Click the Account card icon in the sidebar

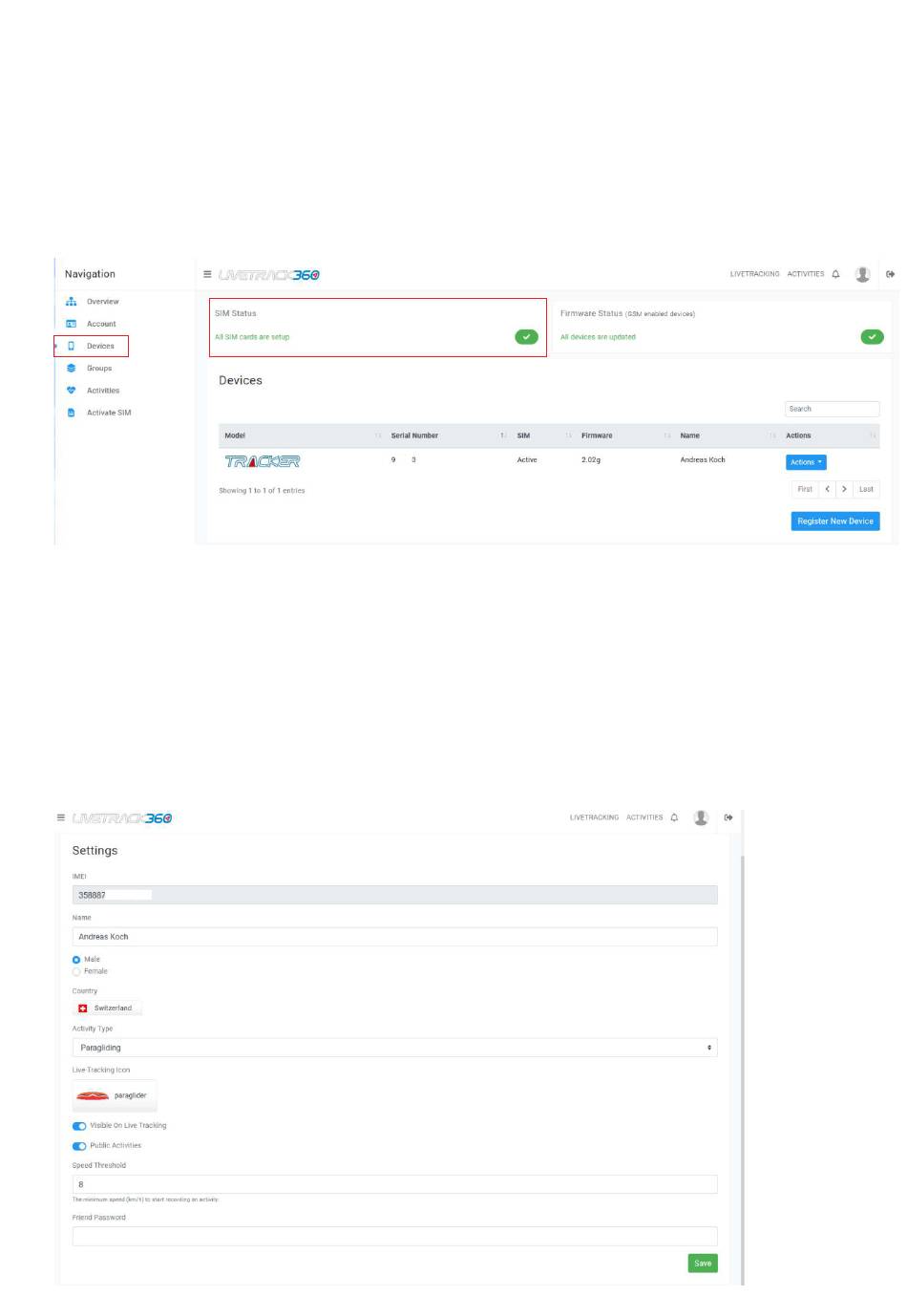(71, 324)
